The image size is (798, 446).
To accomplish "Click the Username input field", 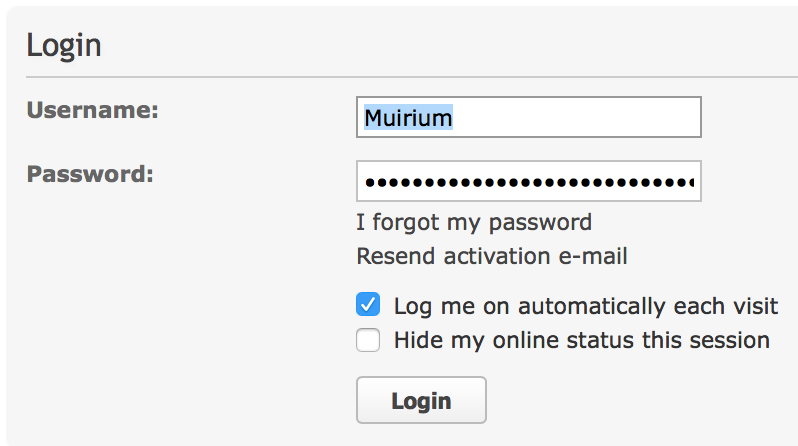I will [x=528, y=117].
